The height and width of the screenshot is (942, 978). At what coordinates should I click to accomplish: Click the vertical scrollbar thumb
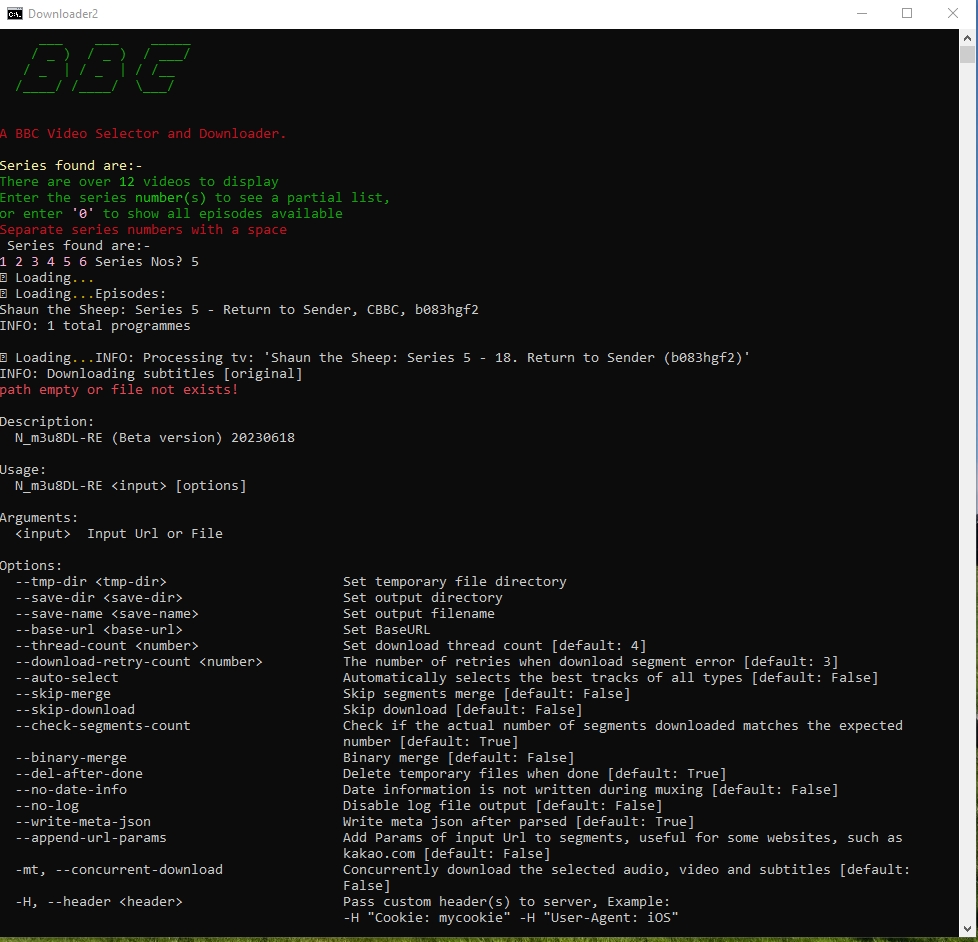[x=967, y=55]
